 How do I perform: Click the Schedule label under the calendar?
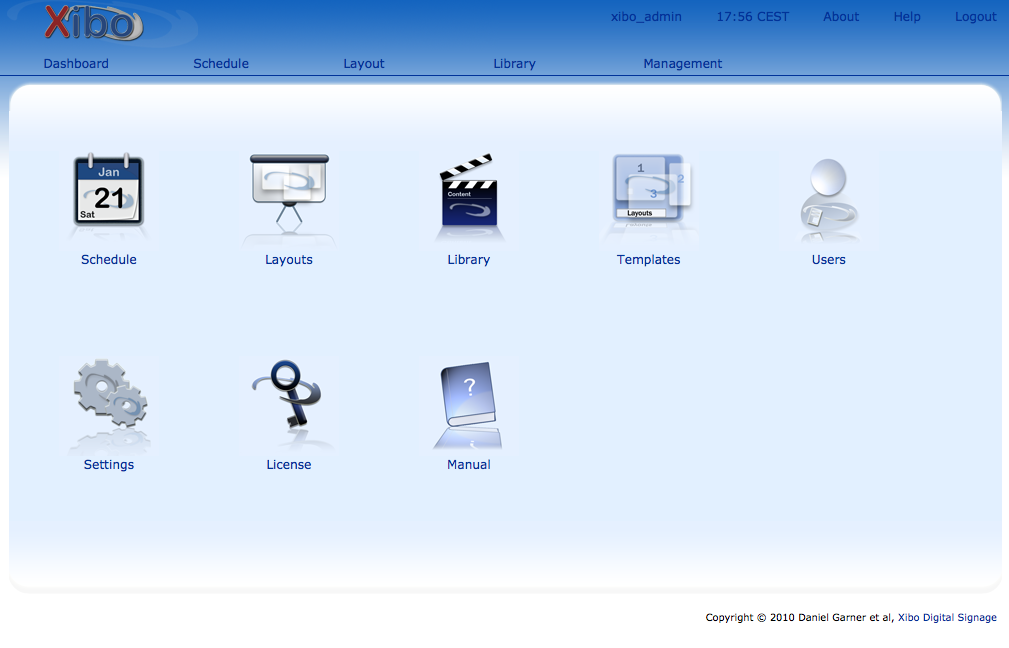point(109,259)
